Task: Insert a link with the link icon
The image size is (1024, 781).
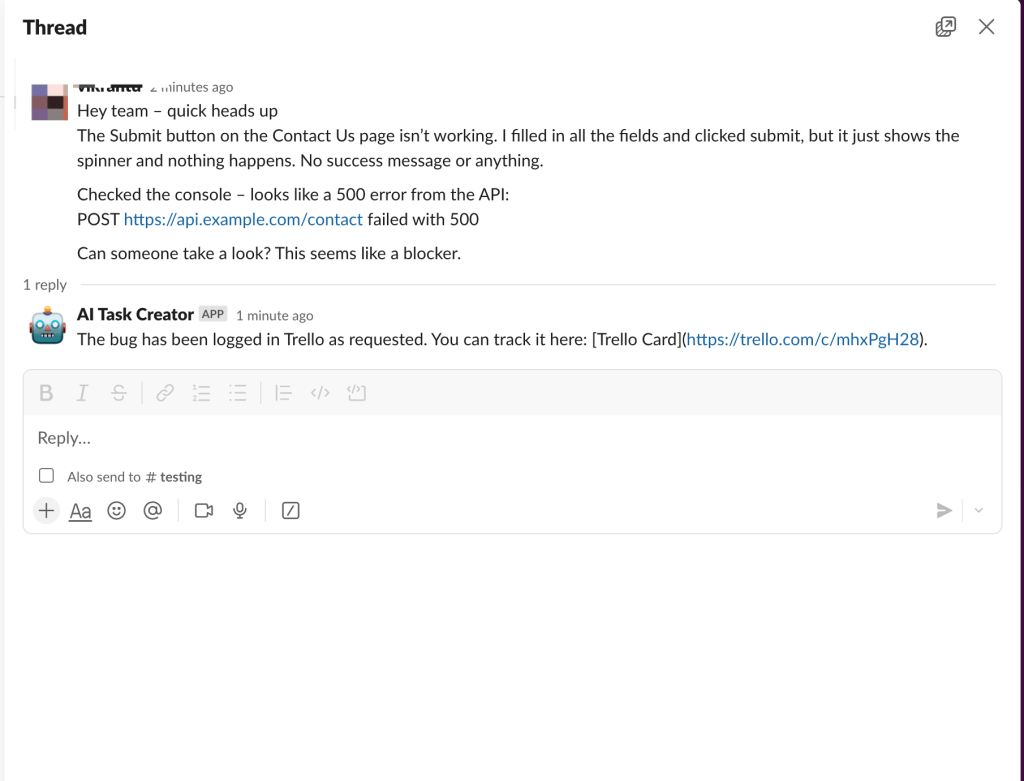Action: click(x=165, y=392)
